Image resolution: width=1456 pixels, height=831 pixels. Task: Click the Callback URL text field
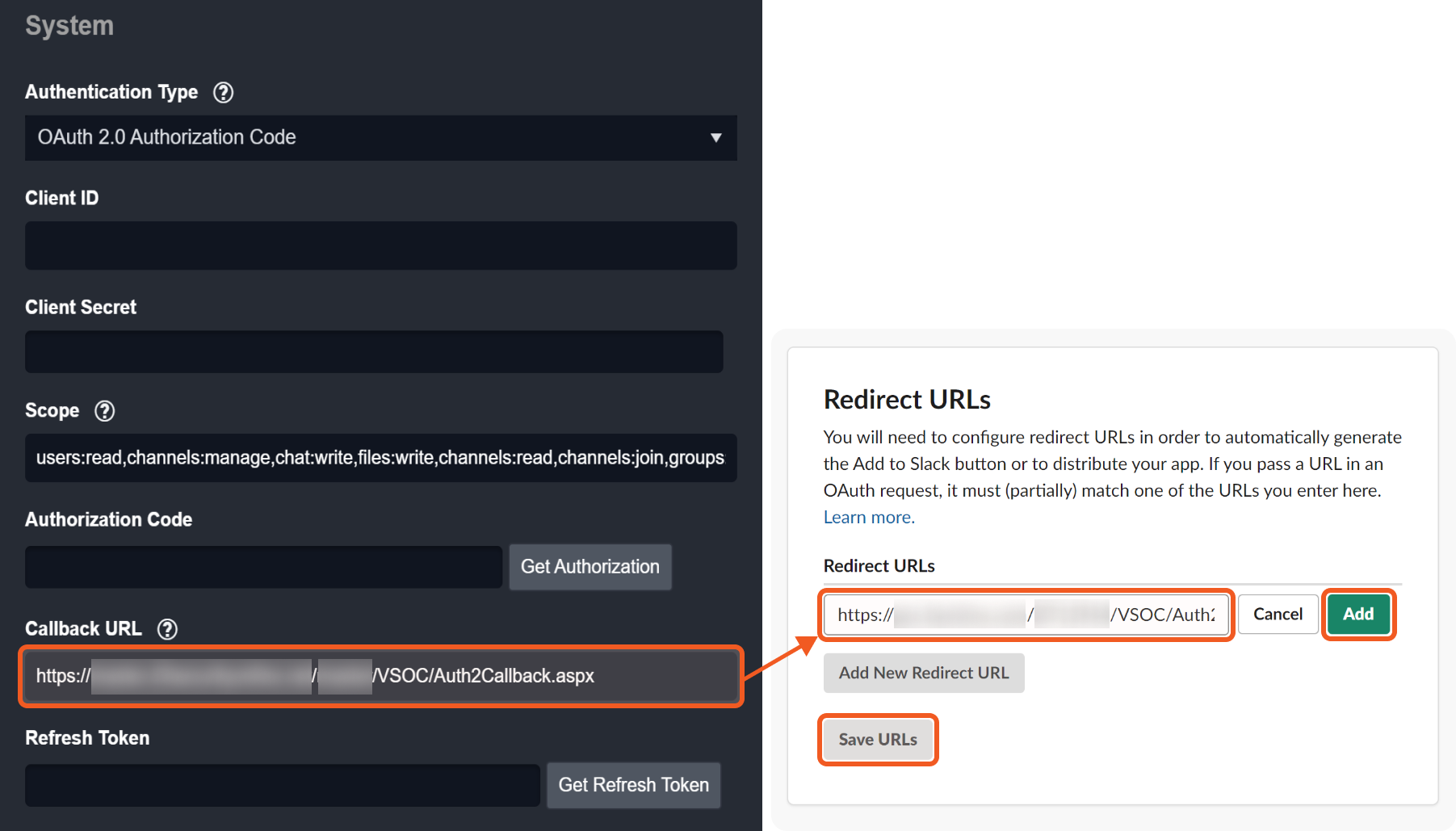(x=380, y=676)
